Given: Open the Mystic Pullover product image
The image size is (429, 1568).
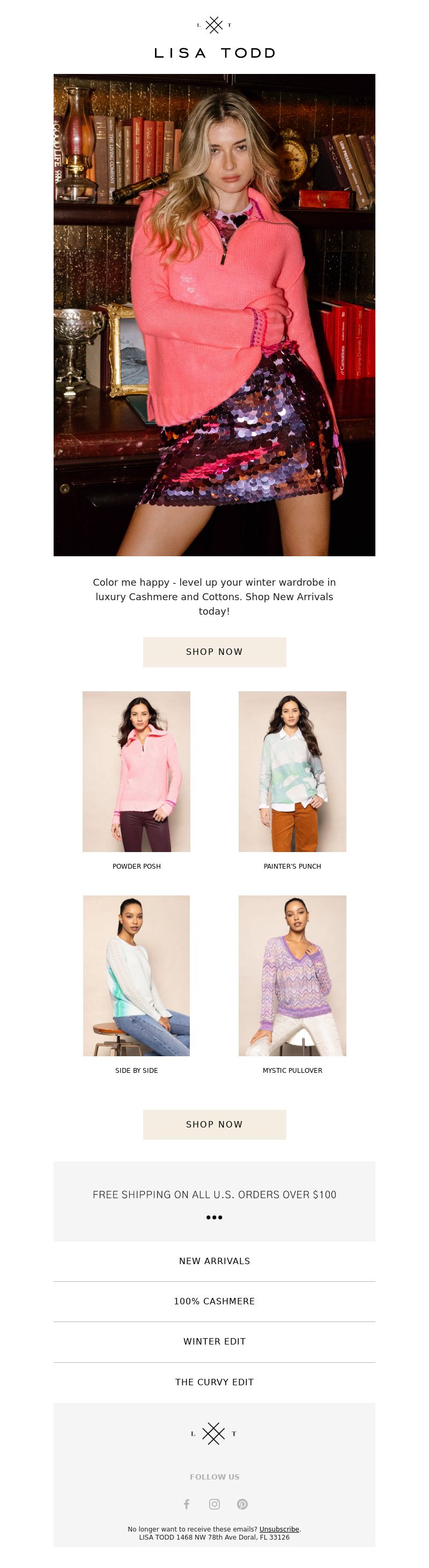Looking at the screenshot, I should [292, 976].
